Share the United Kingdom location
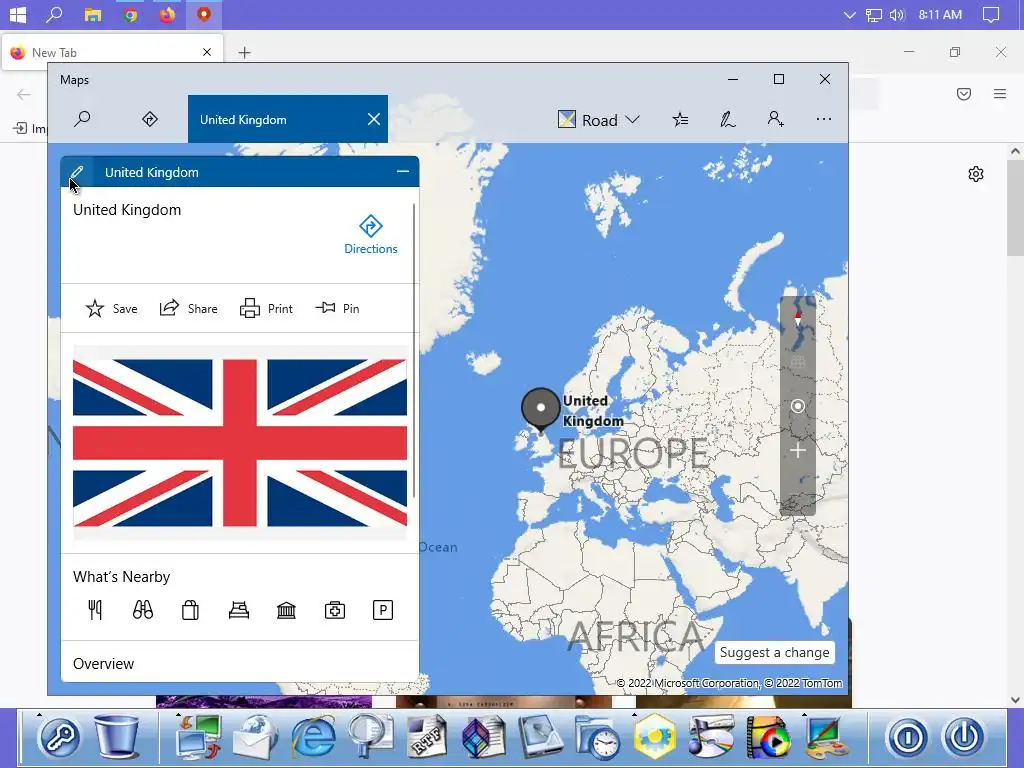The width and height of the screenshot is (1024, 768). pyautogui.click(x=188, y=308)
